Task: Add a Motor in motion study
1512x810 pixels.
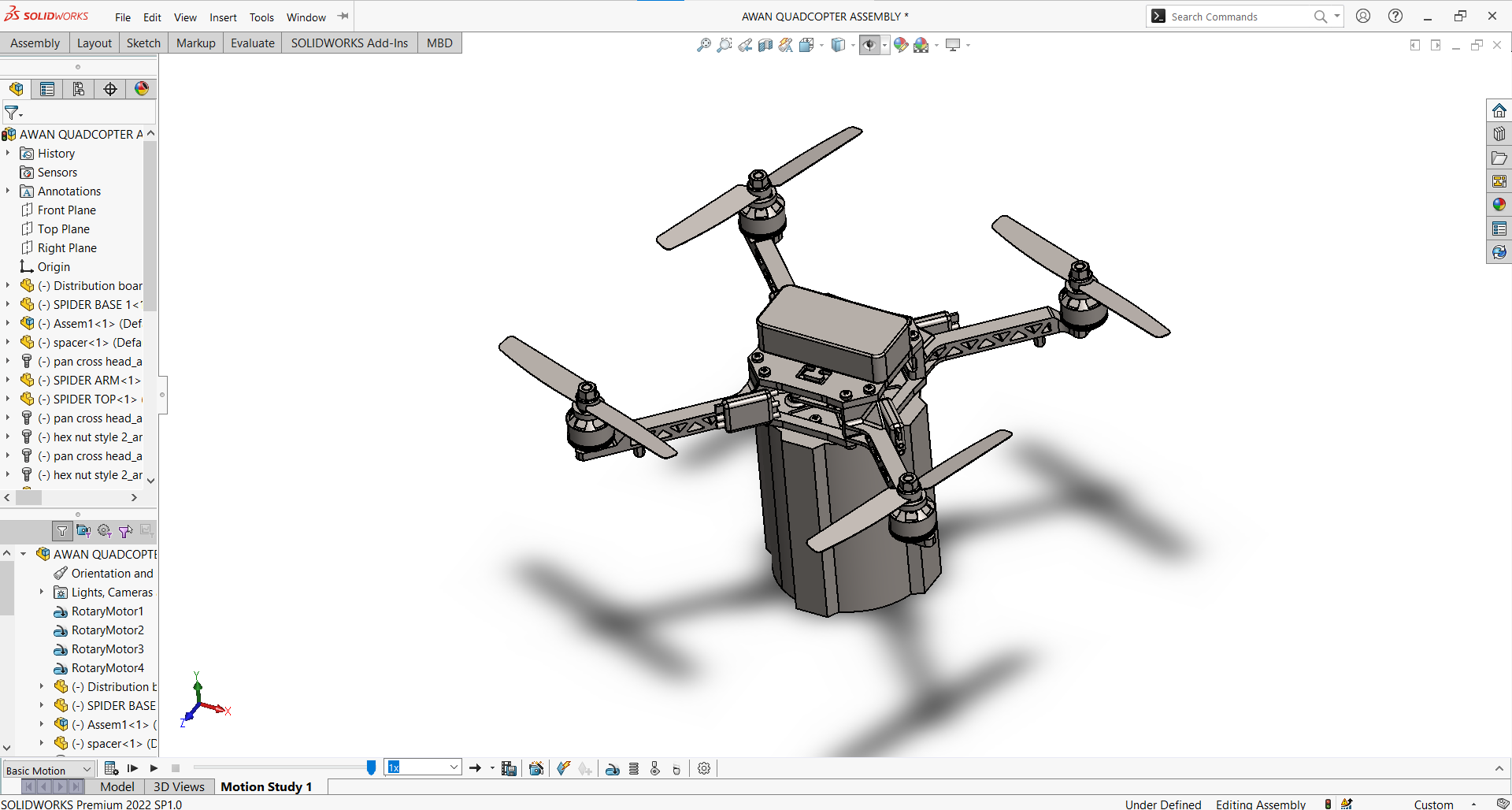Action: 612,768
